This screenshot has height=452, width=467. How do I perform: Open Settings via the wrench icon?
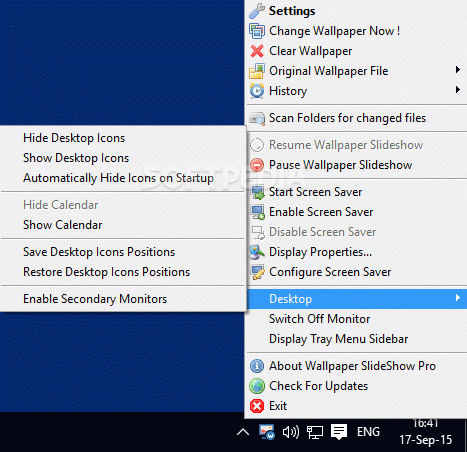coord(257,11)
